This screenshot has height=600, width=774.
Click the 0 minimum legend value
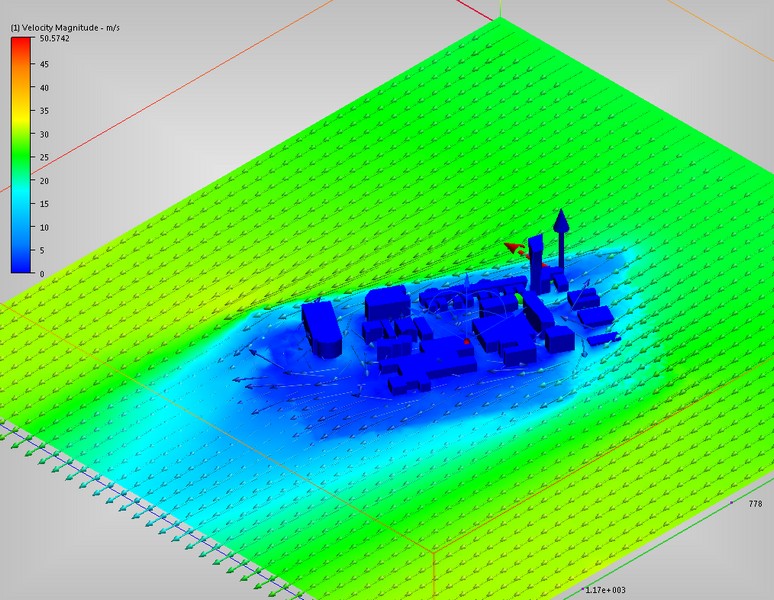pyautogui.click(x=42, y=274)
